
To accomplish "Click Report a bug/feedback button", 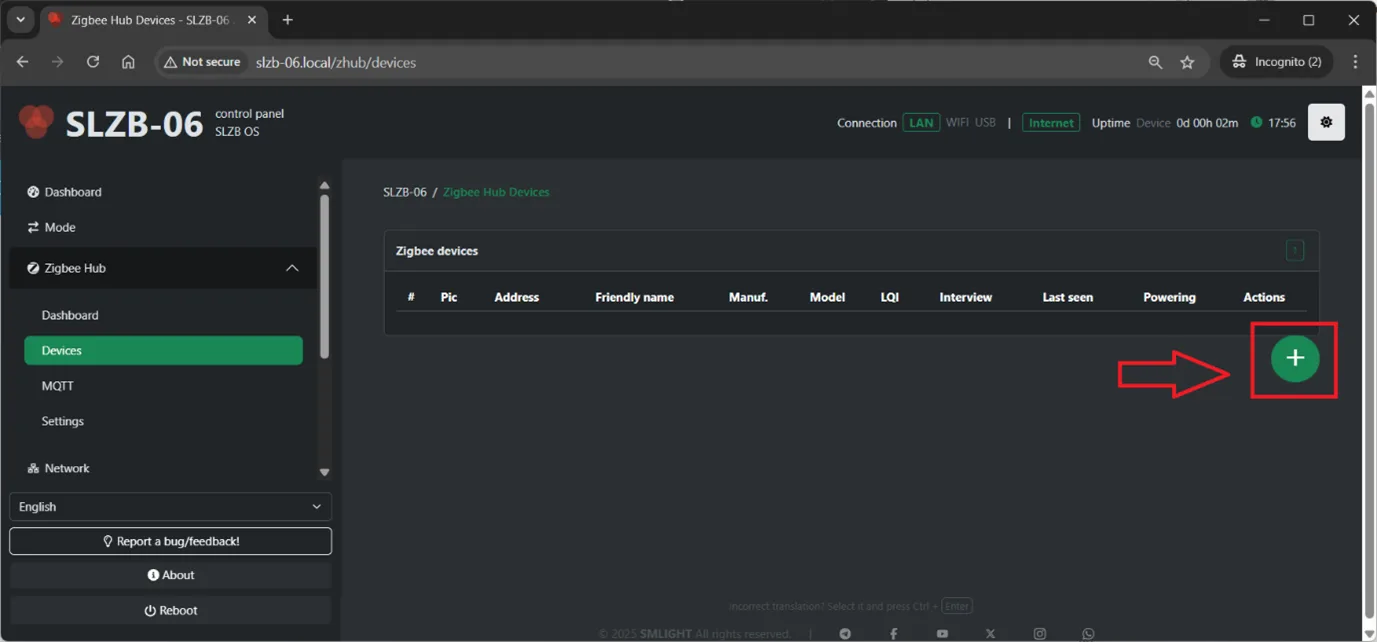I will coord(170,541).
